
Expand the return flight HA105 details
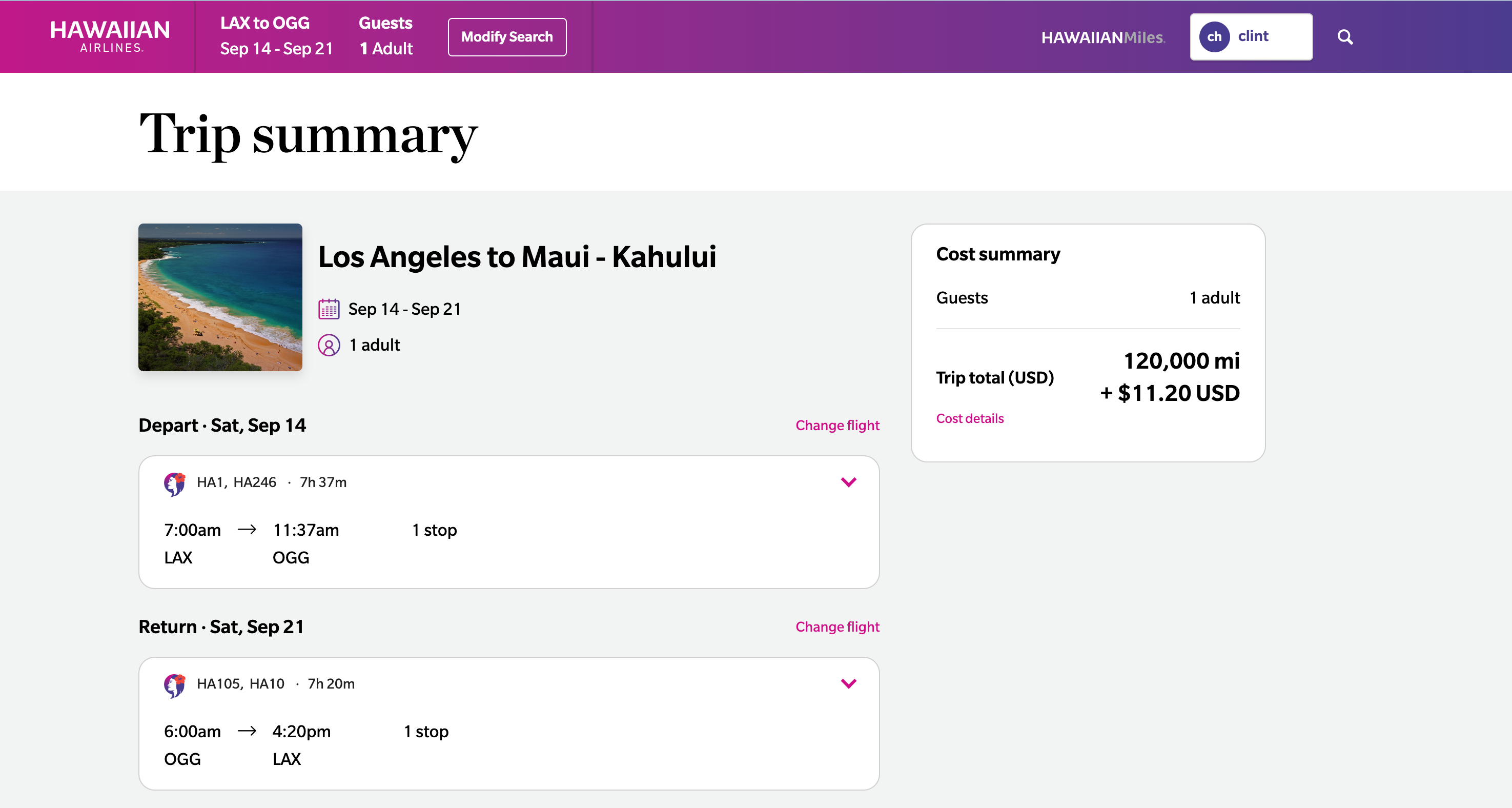(x=848, y=683)
